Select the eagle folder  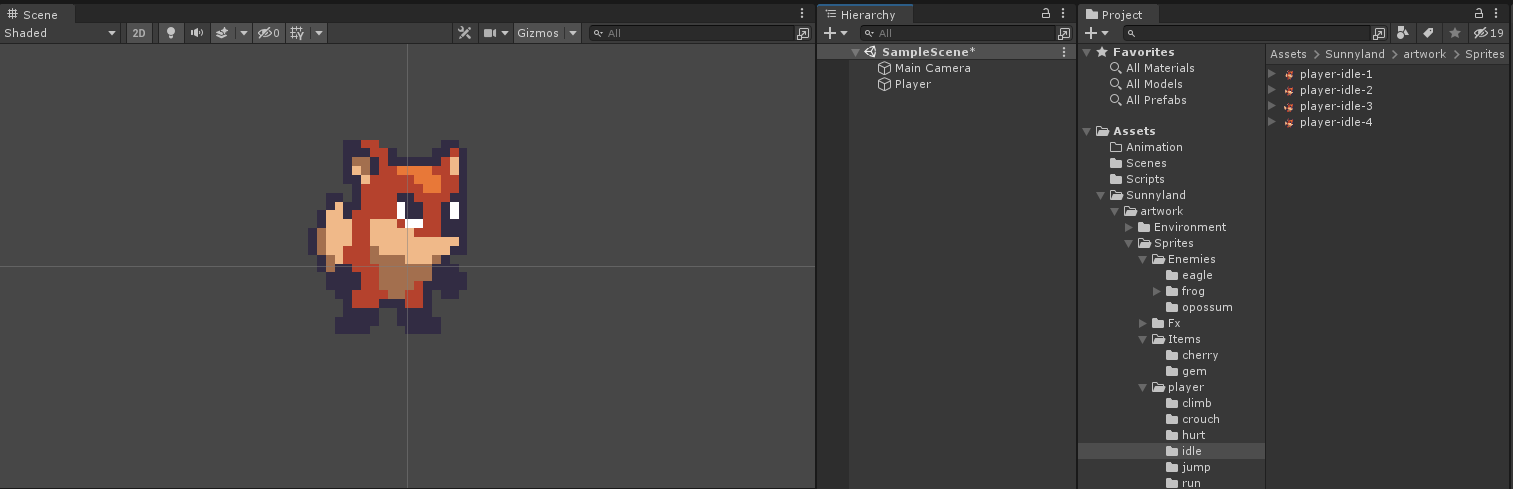click(1189, 275)
